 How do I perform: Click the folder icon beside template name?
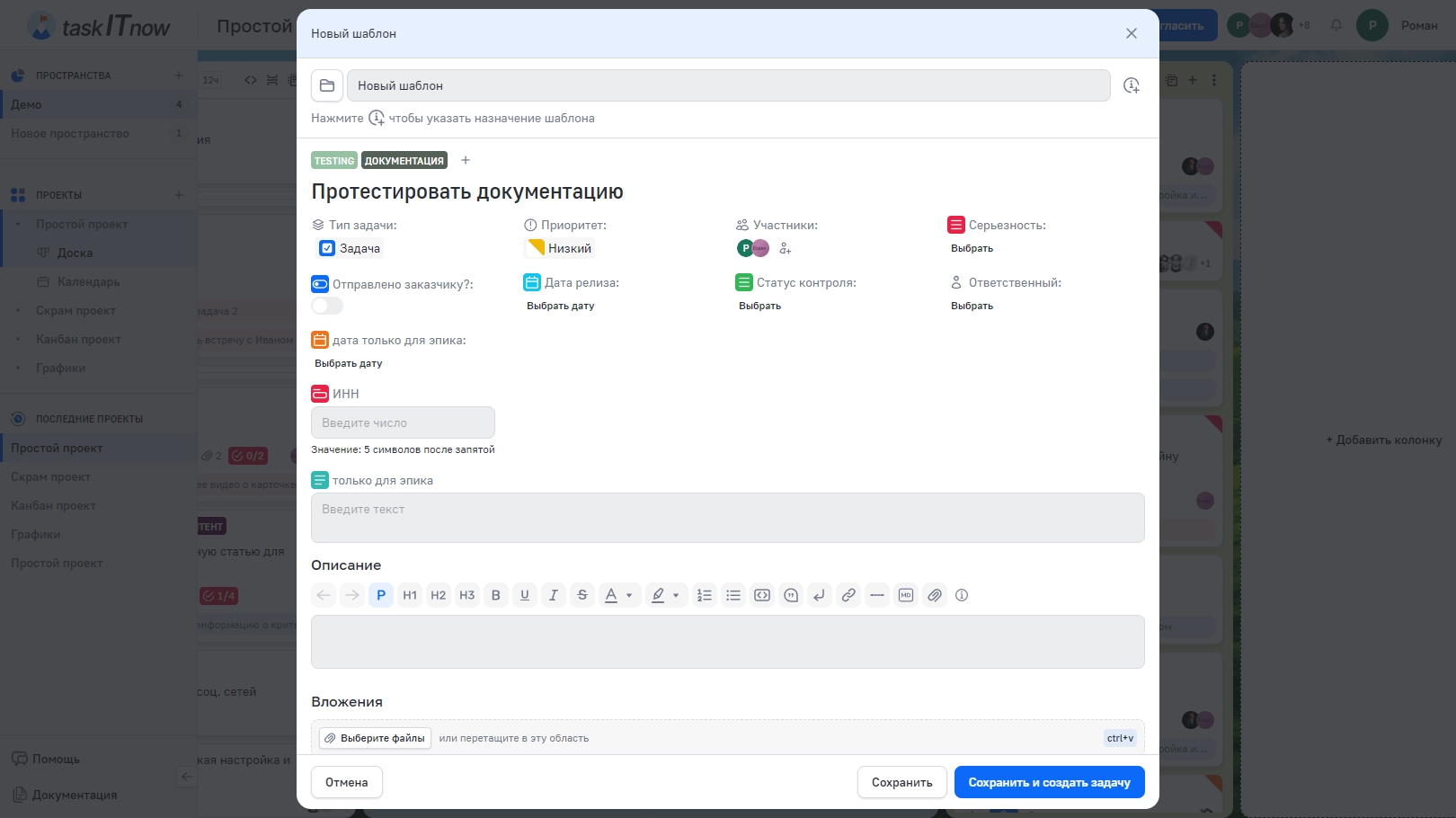[327, 85]
